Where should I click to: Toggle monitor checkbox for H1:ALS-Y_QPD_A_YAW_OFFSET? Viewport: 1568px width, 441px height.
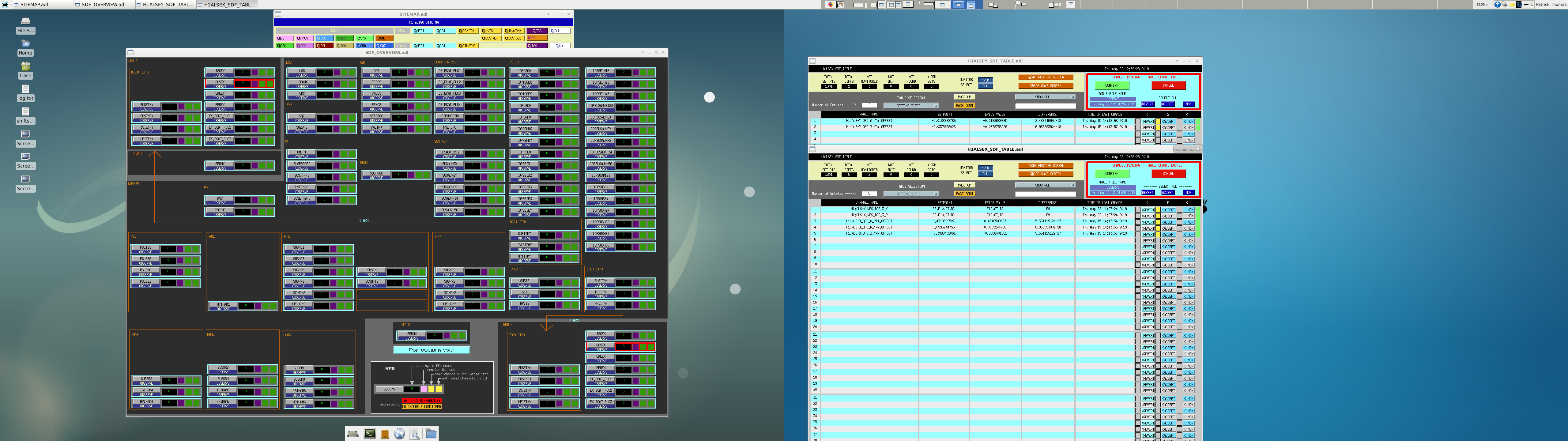[1179, 121]
